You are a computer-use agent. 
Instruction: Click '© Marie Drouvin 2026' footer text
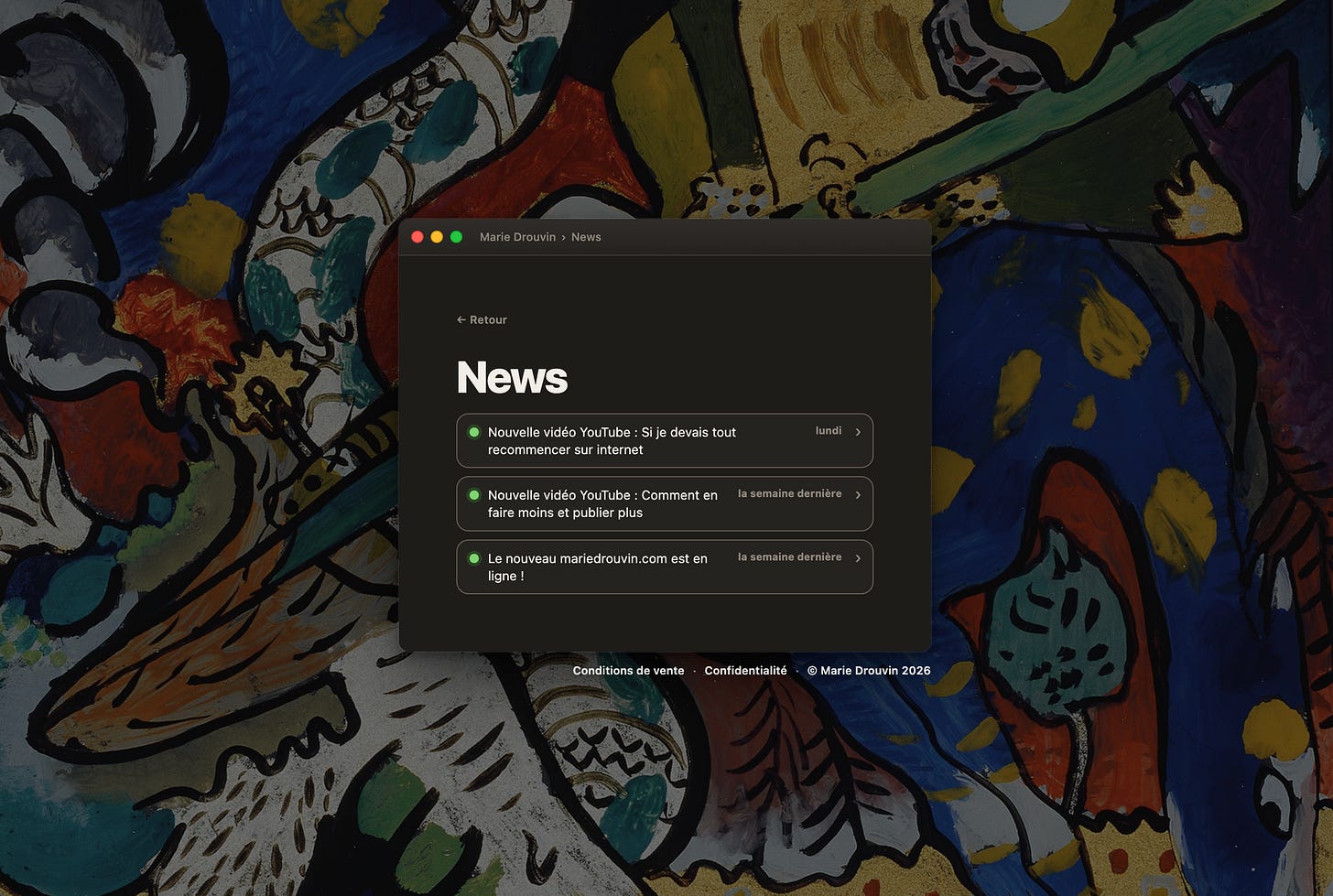[869, 671]
